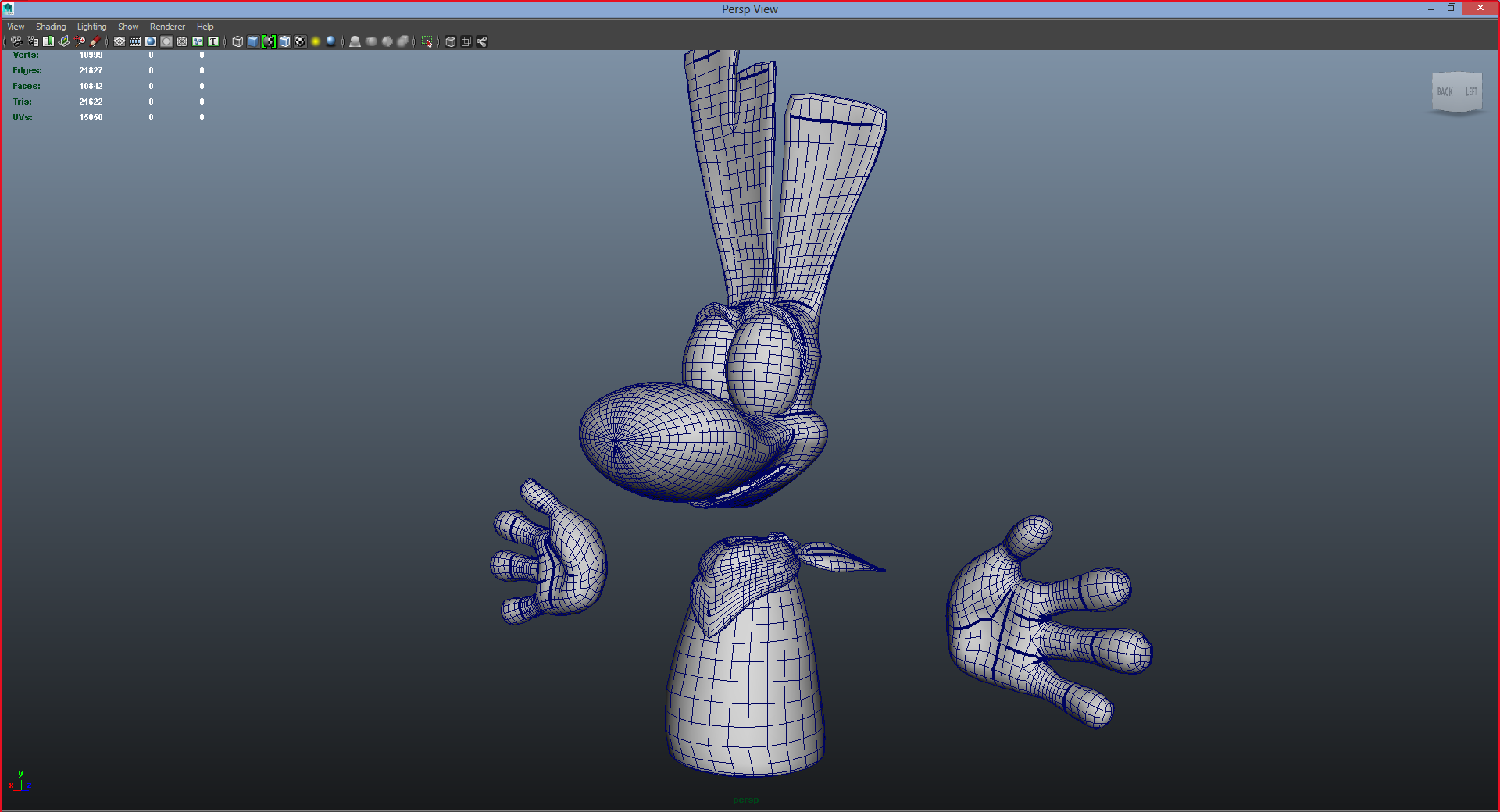Enable Textured display mode
The width and height of the screenshot is (1500, 812).
[300, 41]
